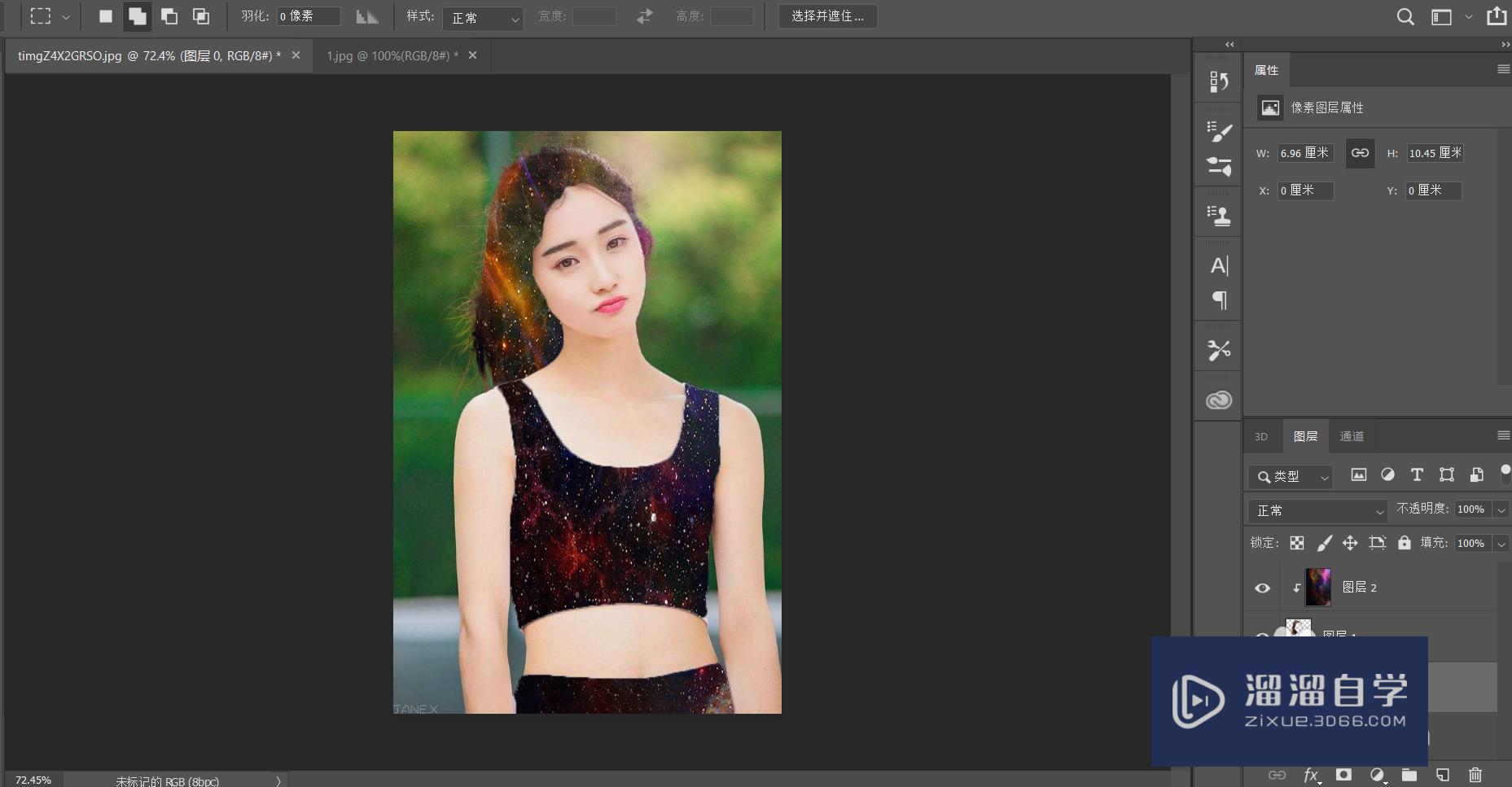Click the 选择并遮住 button
The height and width of the screenshot is (787, 1512).
click(827, 16)
